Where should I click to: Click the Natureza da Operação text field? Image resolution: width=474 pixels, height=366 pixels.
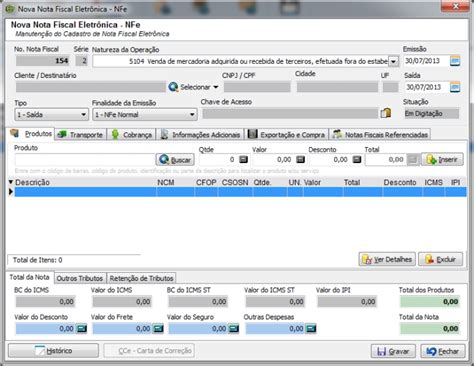[x=241, y=61]
